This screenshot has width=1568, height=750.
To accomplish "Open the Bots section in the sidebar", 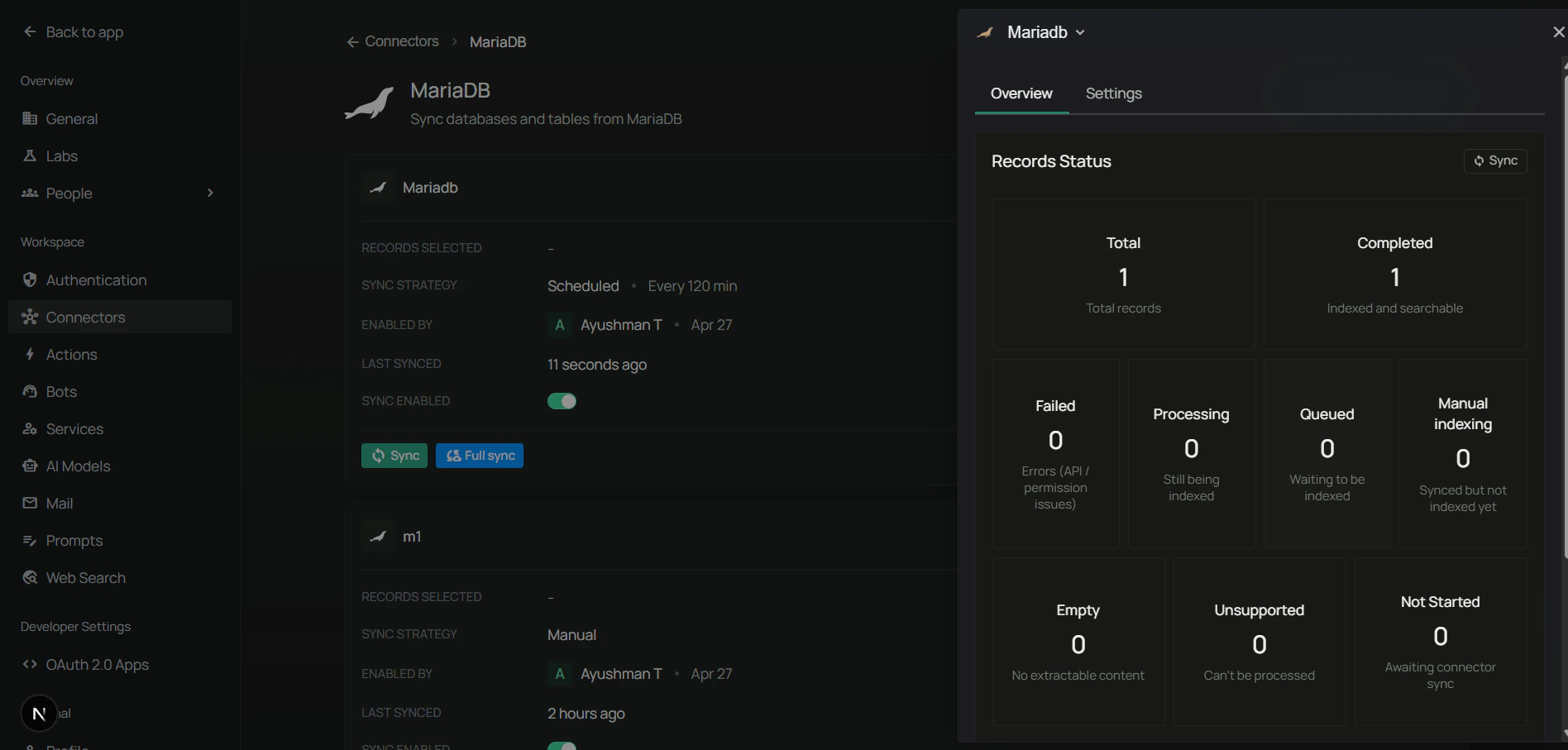I will 60,391.
